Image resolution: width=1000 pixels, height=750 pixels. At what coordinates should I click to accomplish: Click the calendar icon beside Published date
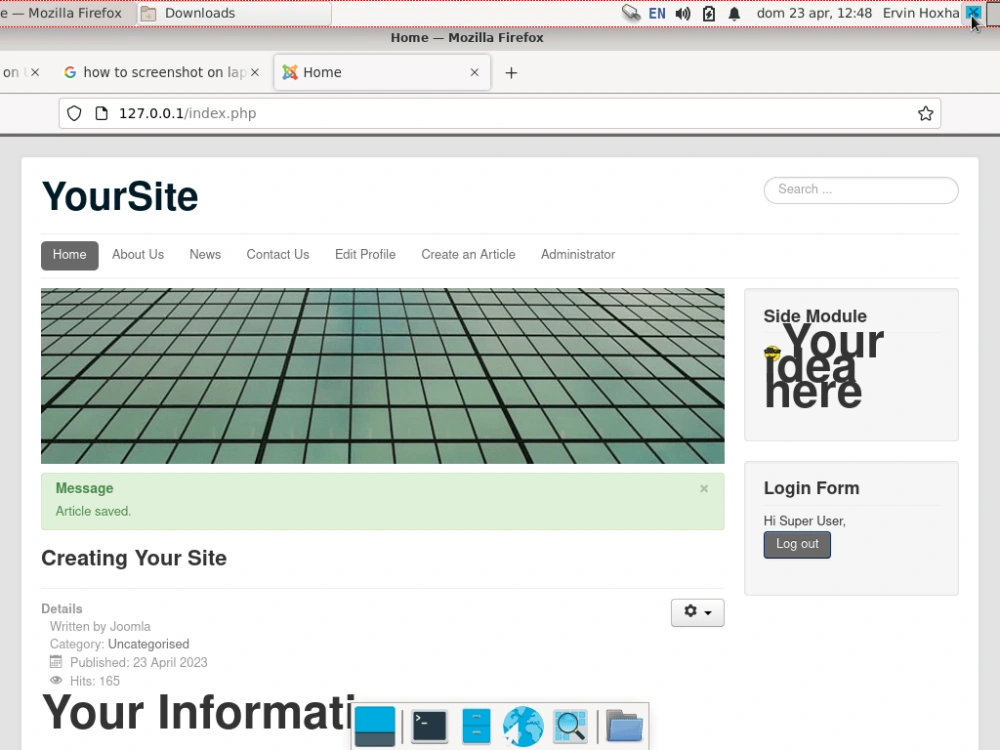(x=56, y=661)
